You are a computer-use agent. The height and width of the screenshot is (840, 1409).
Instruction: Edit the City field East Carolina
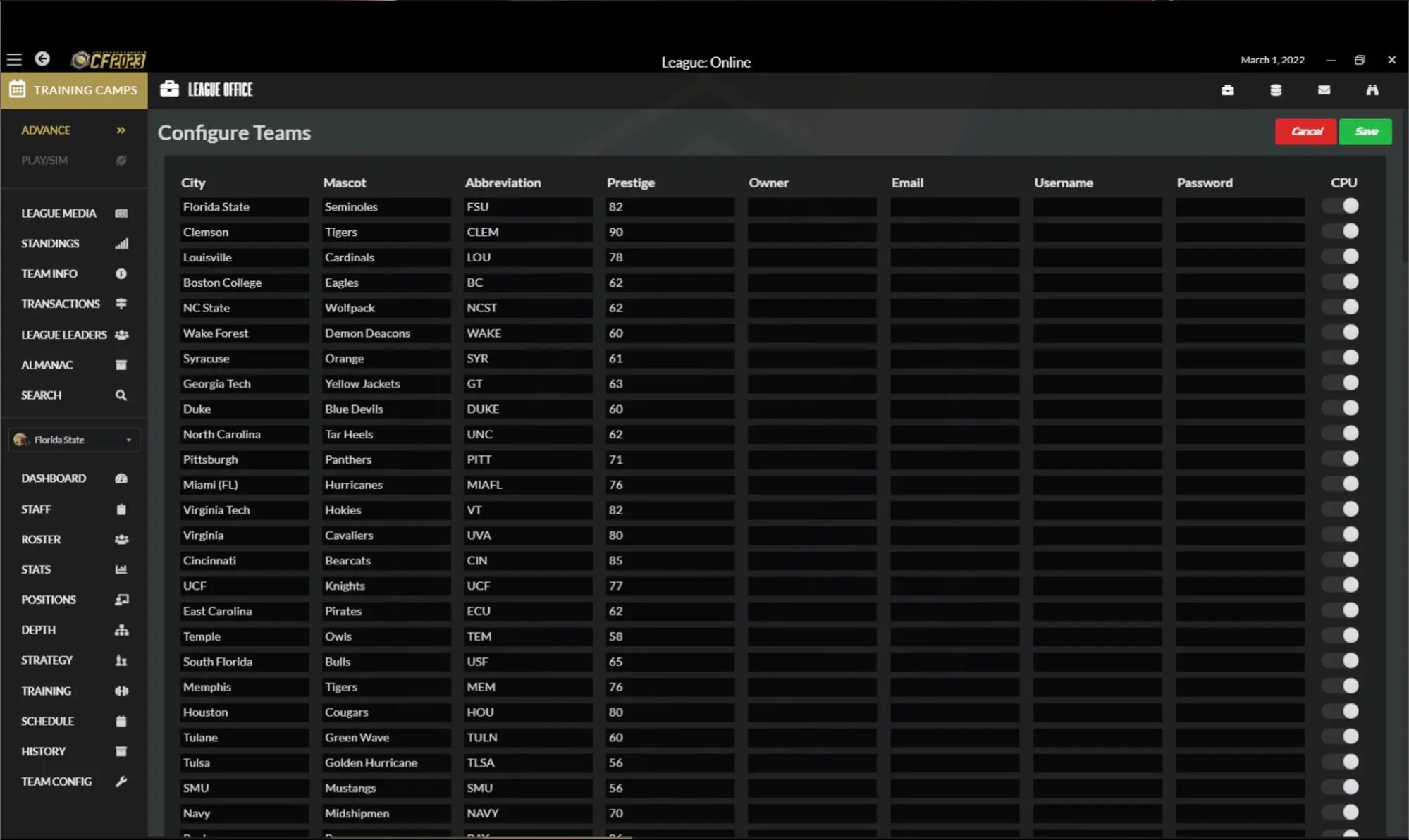[x=244, y=612]
